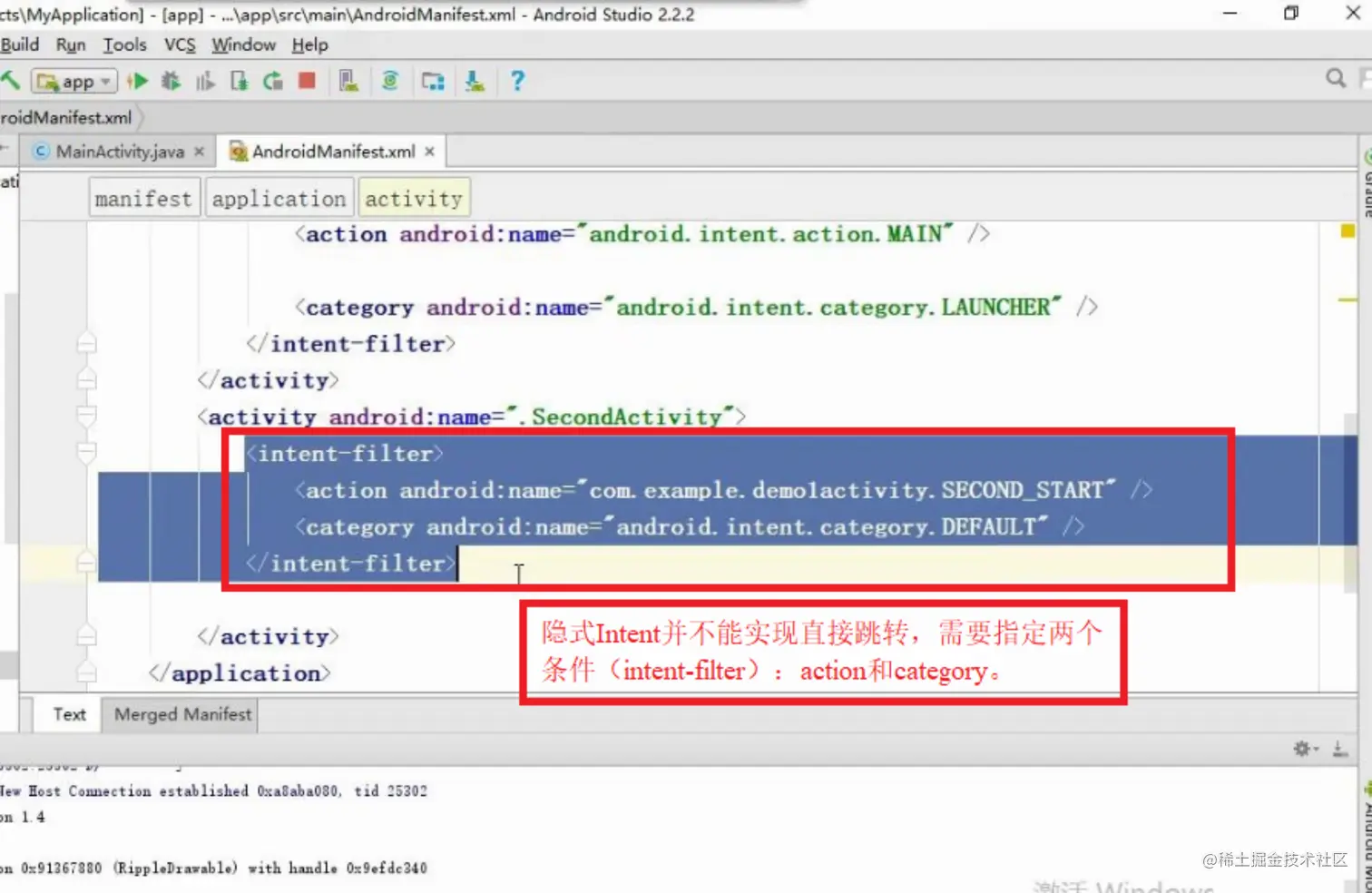Screen dimensions: 1372x893
Task: Run the app with the green play icon
Action: click(x=138, y=81)
